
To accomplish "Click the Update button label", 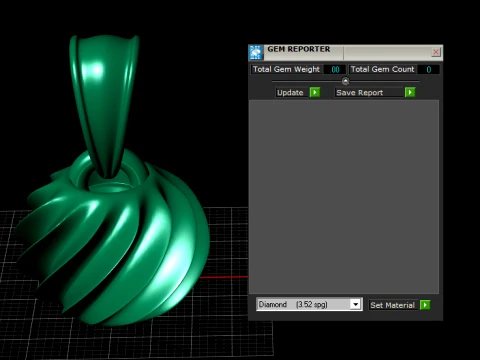I will click(290, 92).
